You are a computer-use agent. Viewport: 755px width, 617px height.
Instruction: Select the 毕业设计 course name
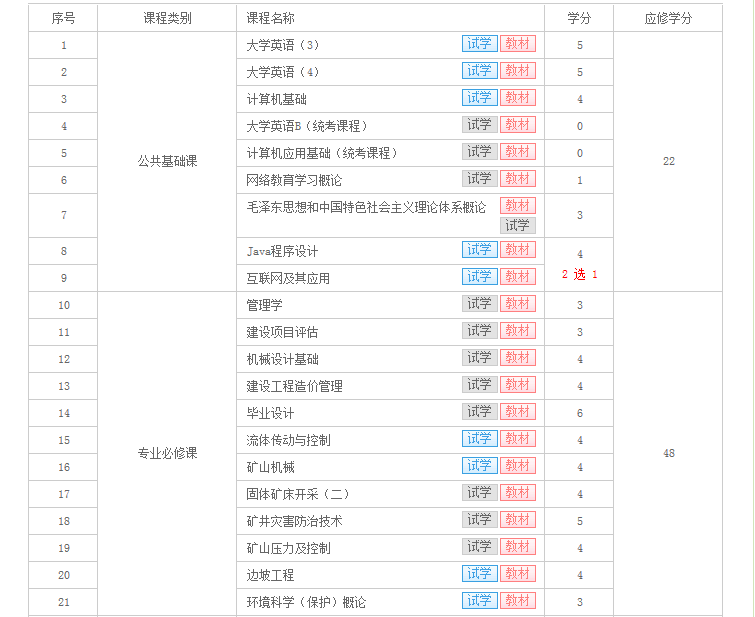pos(270,413)
